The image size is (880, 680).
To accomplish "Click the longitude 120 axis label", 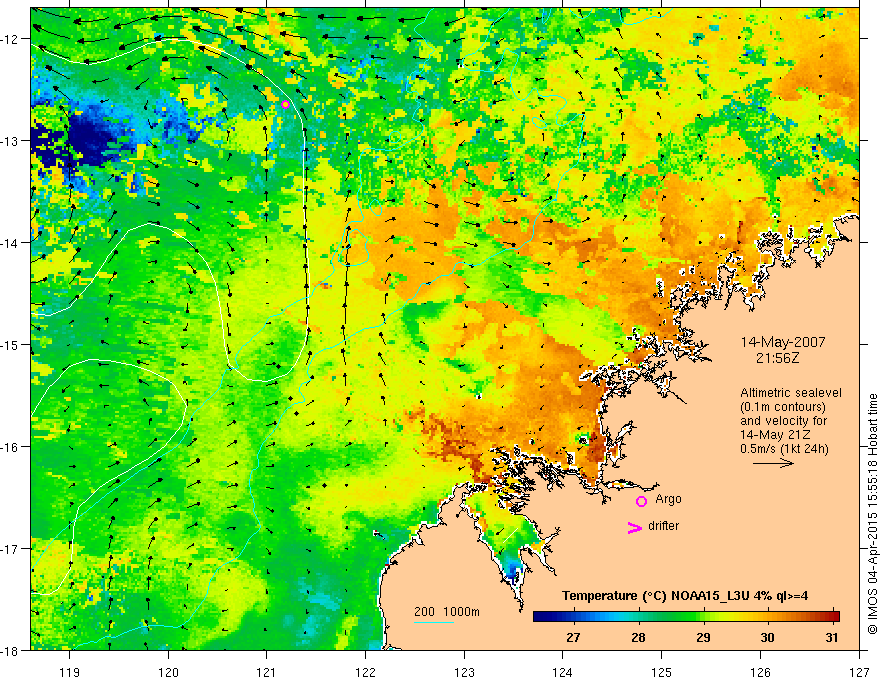I will [168, 672].
